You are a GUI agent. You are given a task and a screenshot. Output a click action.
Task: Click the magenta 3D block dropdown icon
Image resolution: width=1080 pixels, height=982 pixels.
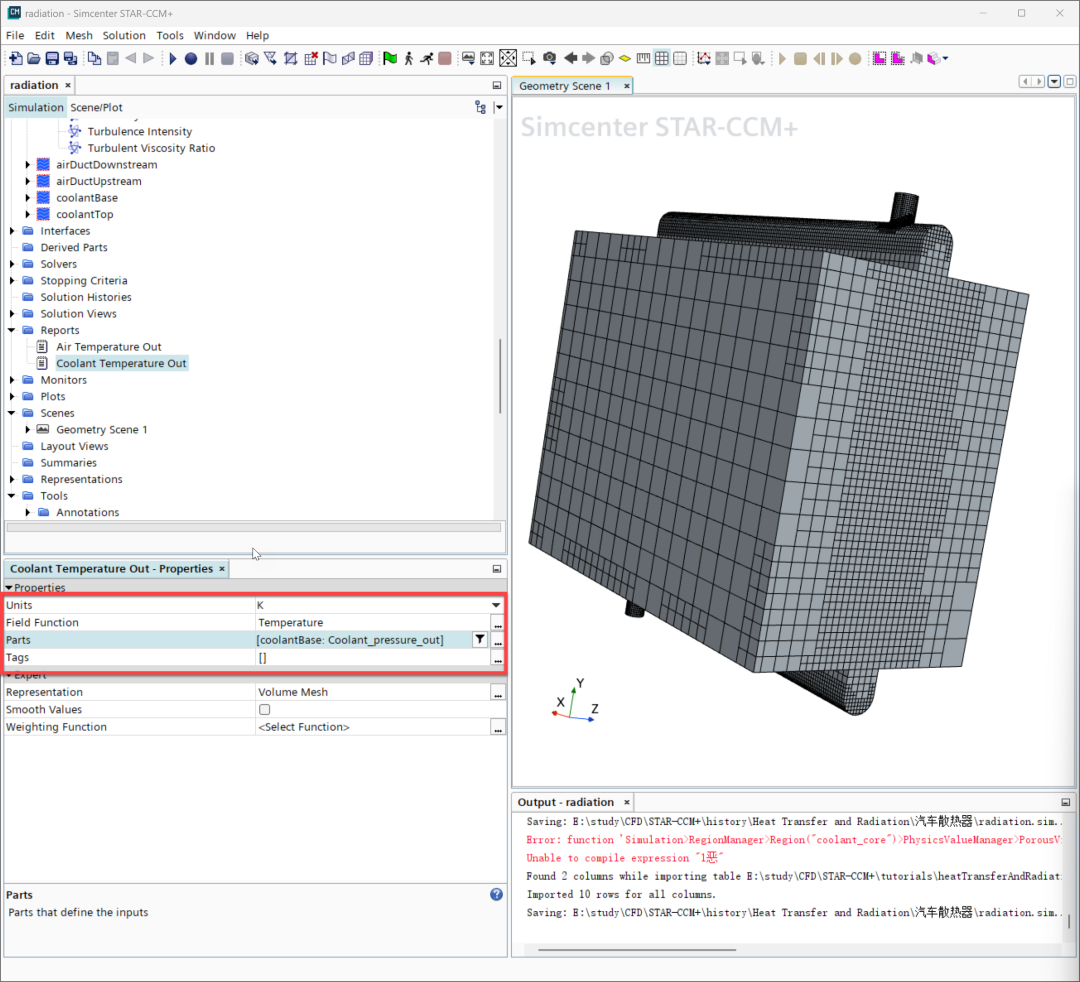[x=937, y=59]
